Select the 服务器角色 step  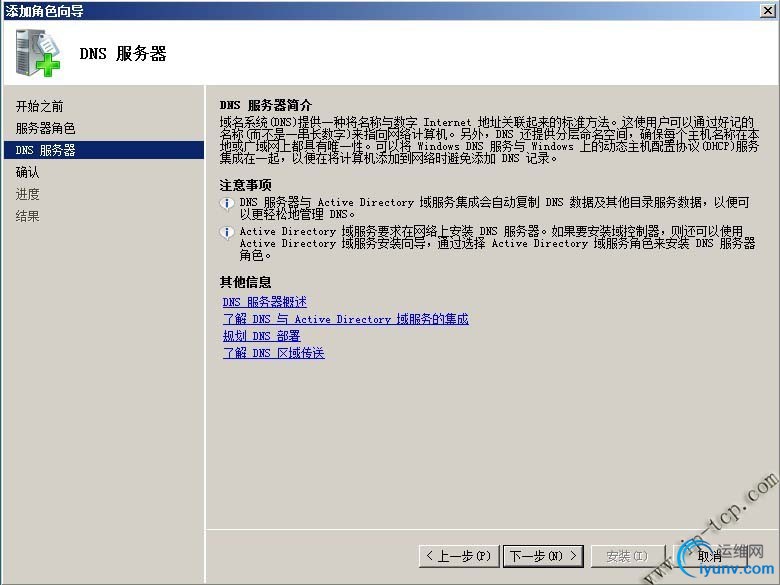(x=45, y=128)
